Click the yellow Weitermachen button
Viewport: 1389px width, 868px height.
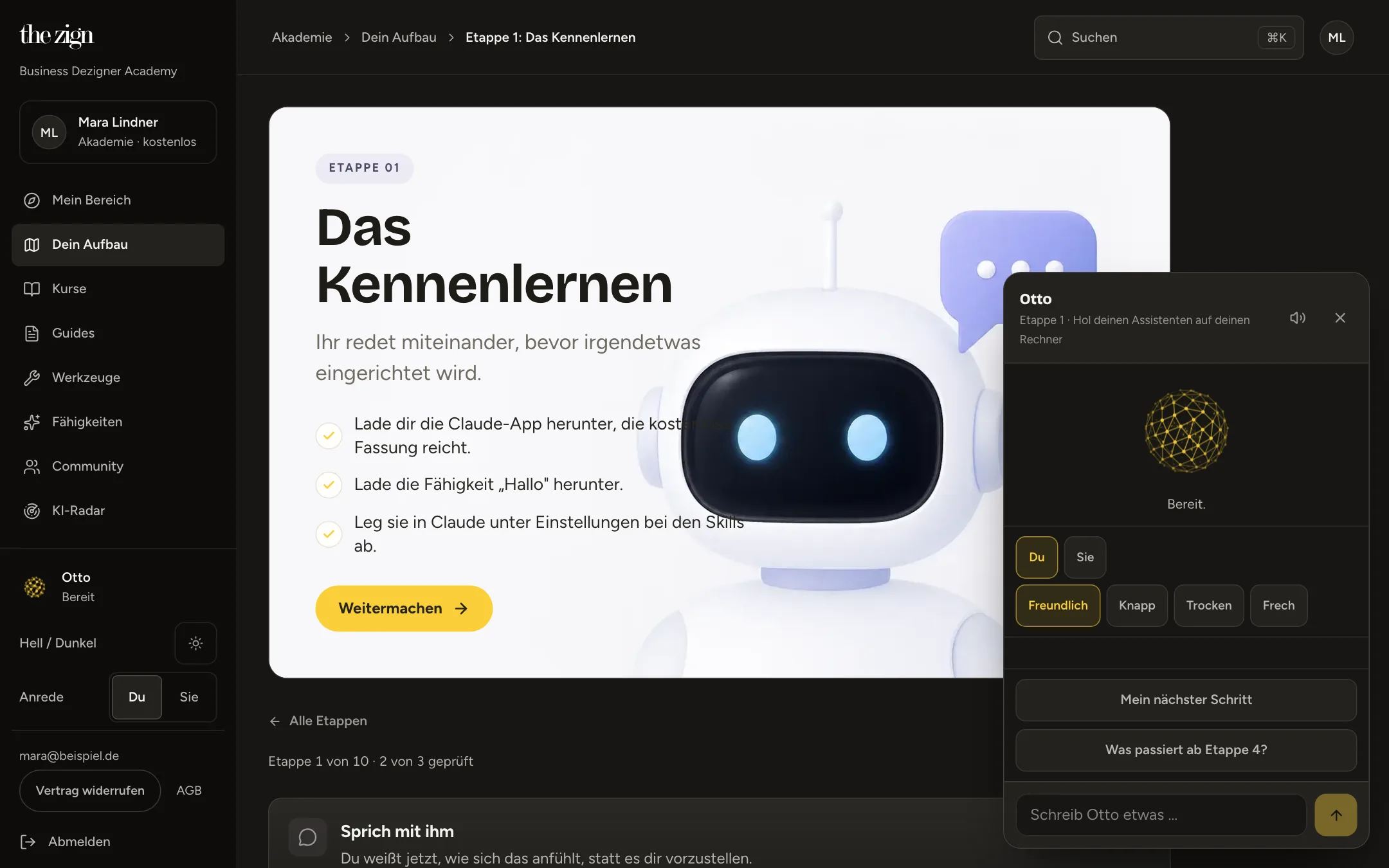click(404, 608)
